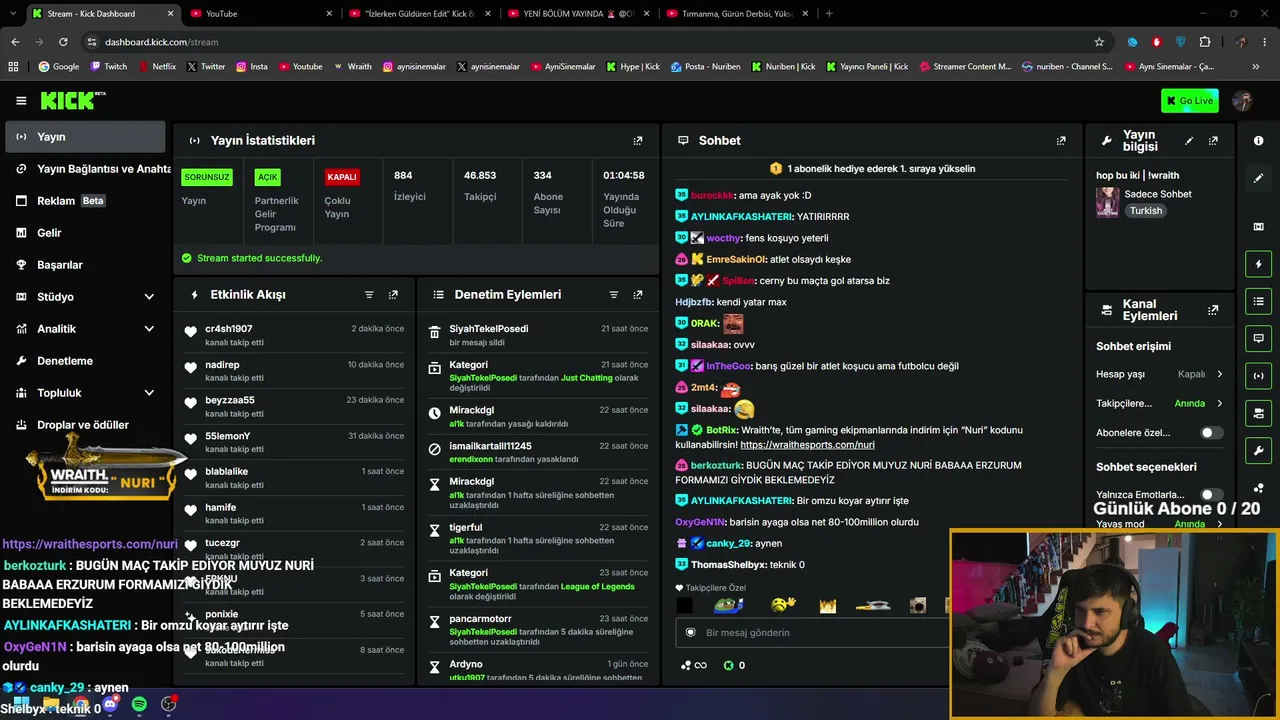Toggle the camera icon in the right rail
Screen dimensions: 1280x720
(1258, 413)
